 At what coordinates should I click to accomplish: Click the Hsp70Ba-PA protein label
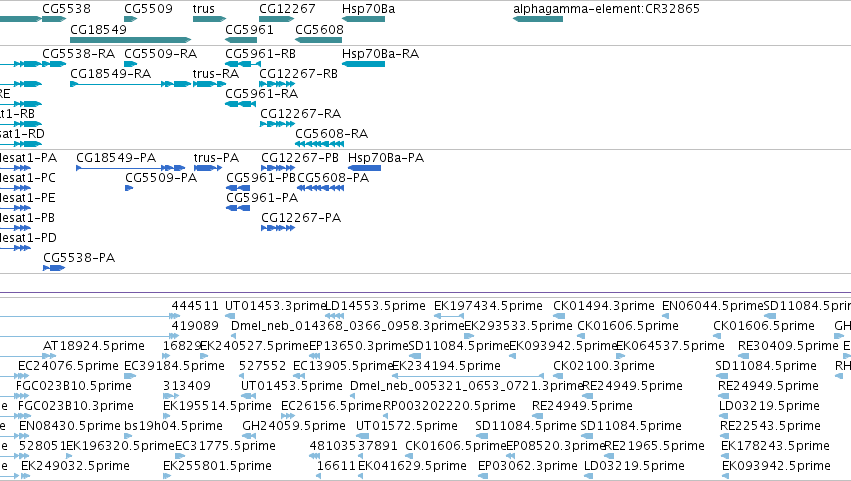(x=386, y=158)
